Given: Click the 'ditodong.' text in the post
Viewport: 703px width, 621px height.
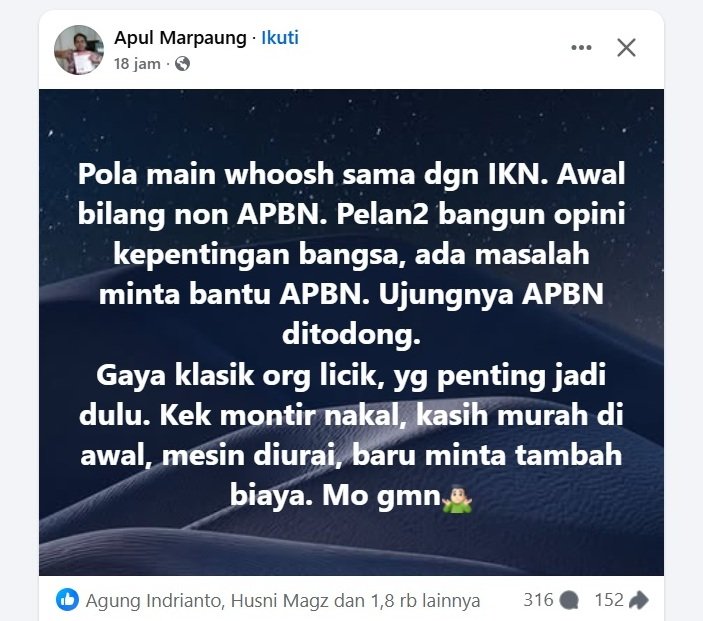Looking at the screenshot, I should tap(351, 334).
